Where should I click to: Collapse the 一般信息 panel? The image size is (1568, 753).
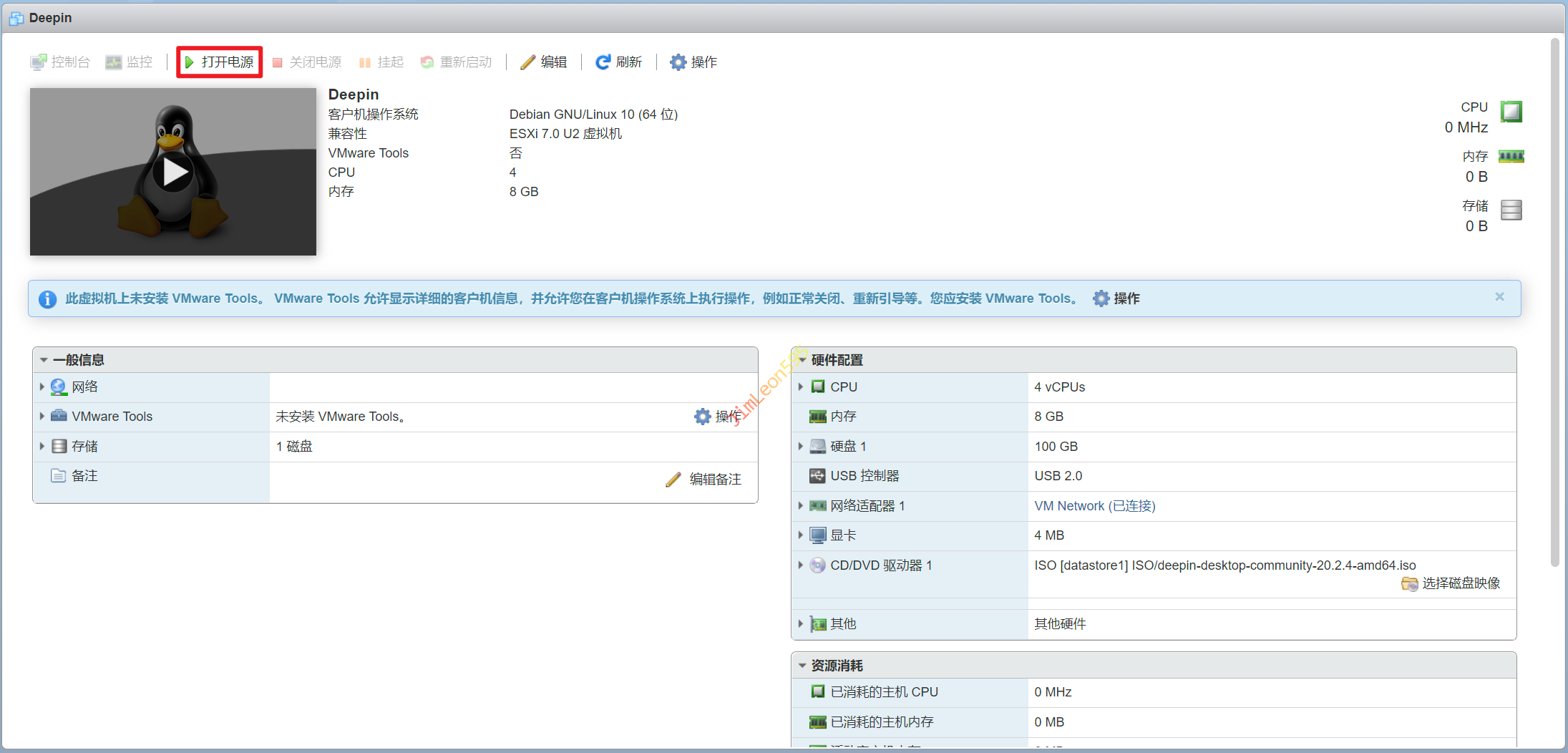click(x=44, y=360)
